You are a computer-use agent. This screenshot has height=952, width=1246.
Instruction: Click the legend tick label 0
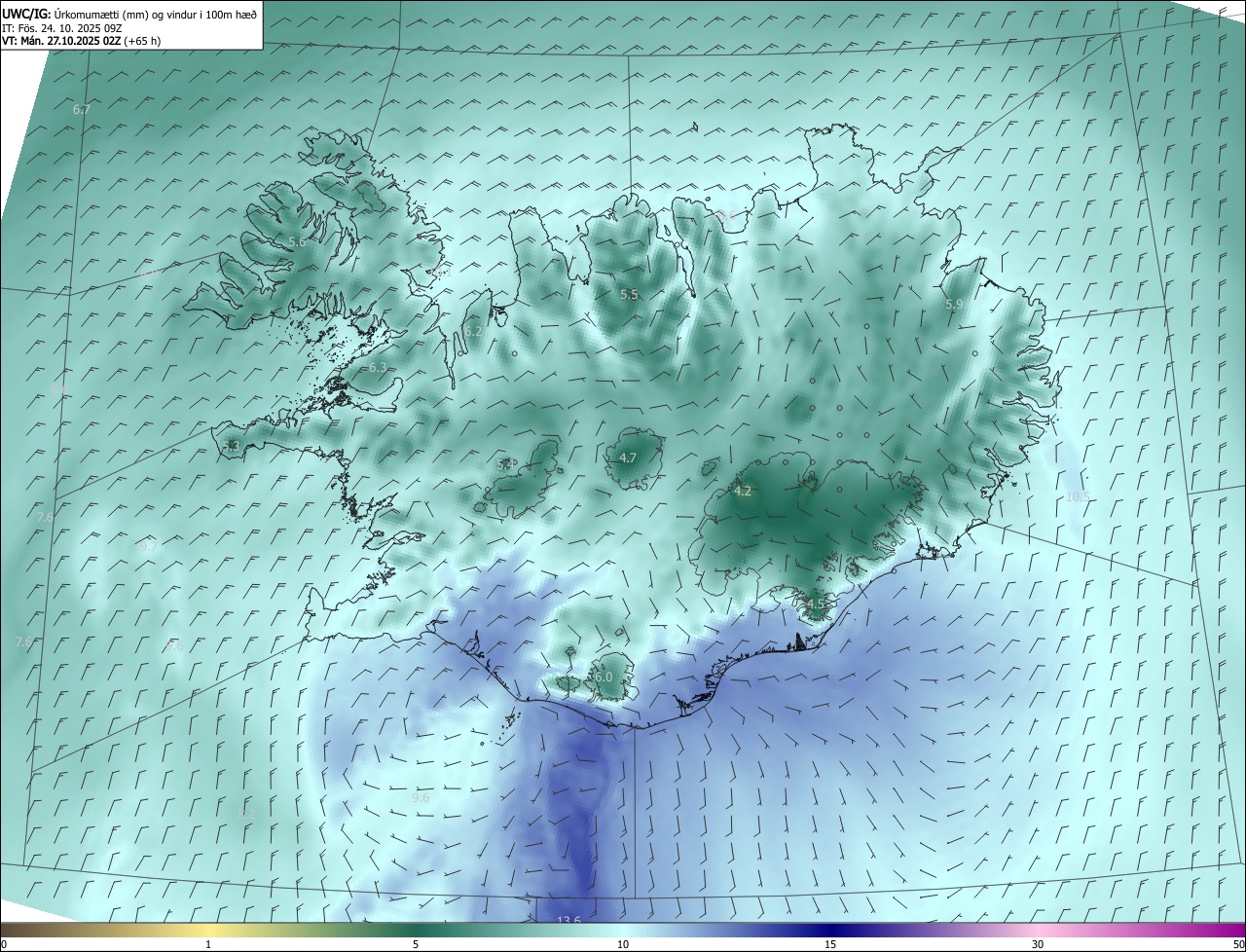[x=4, y=944]
